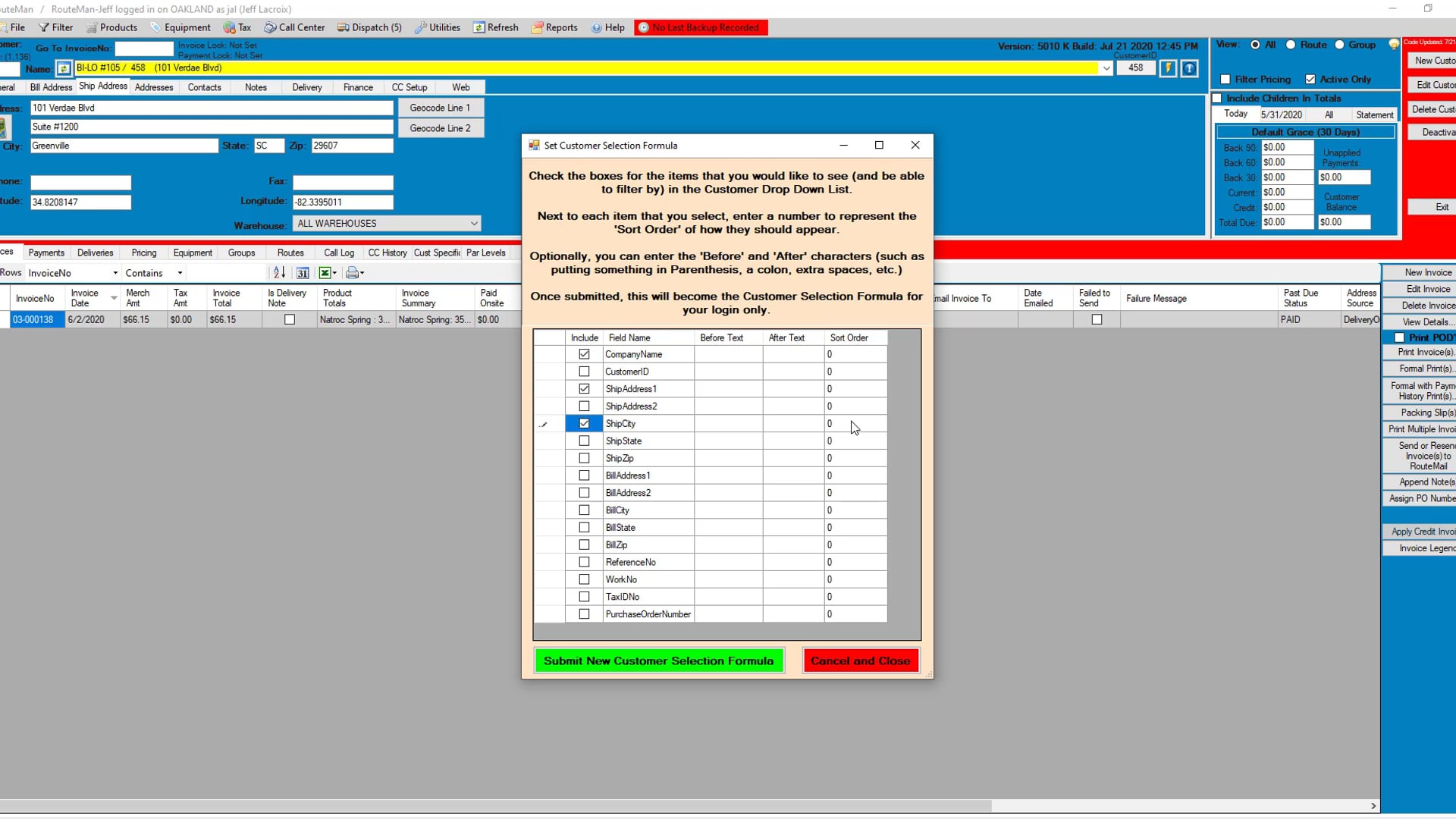Open the Products menu
This screenshot has width=1456, height=819.
pyautogui.click(x=111, y=27)
